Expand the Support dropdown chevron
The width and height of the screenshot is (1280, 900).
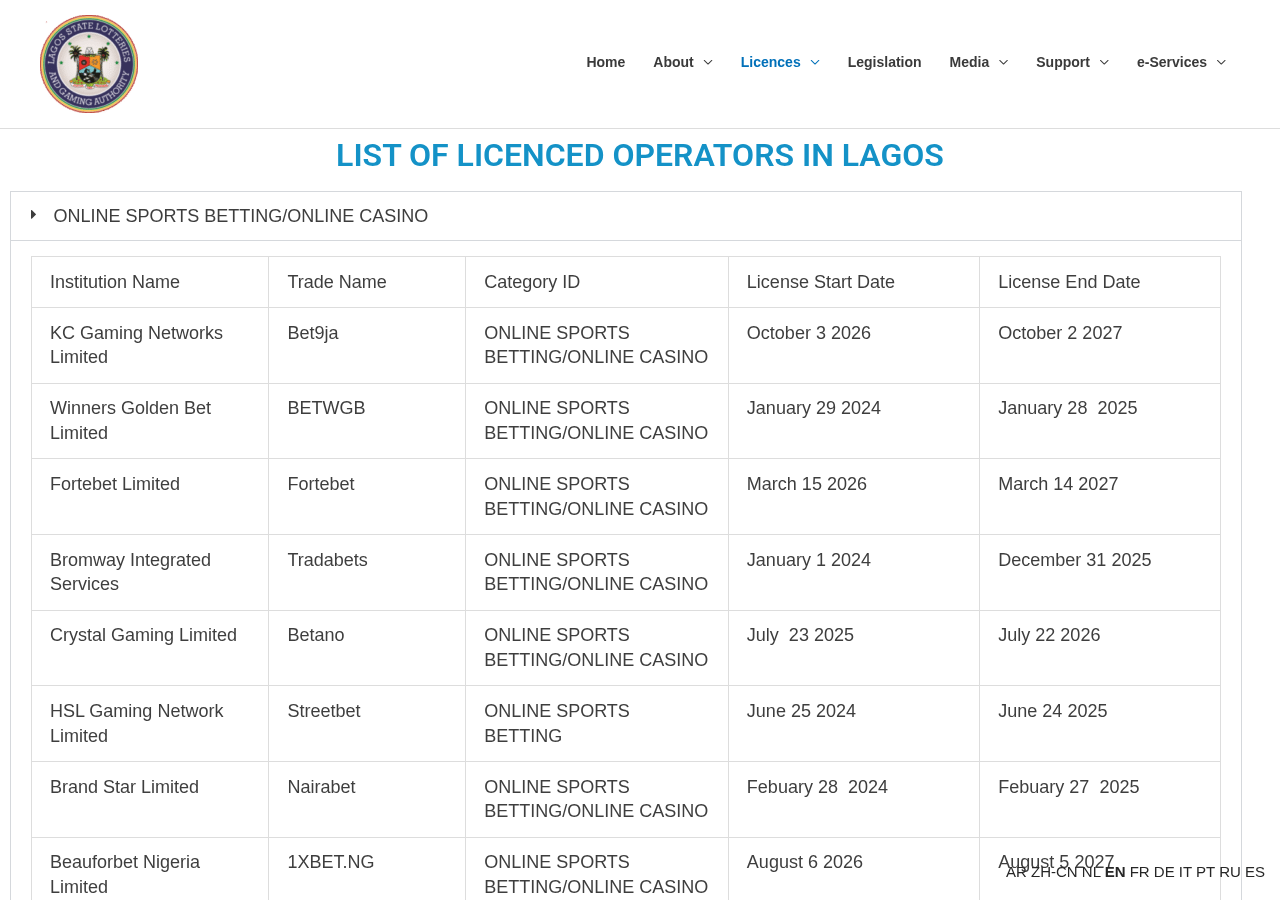pos(1104,62)
